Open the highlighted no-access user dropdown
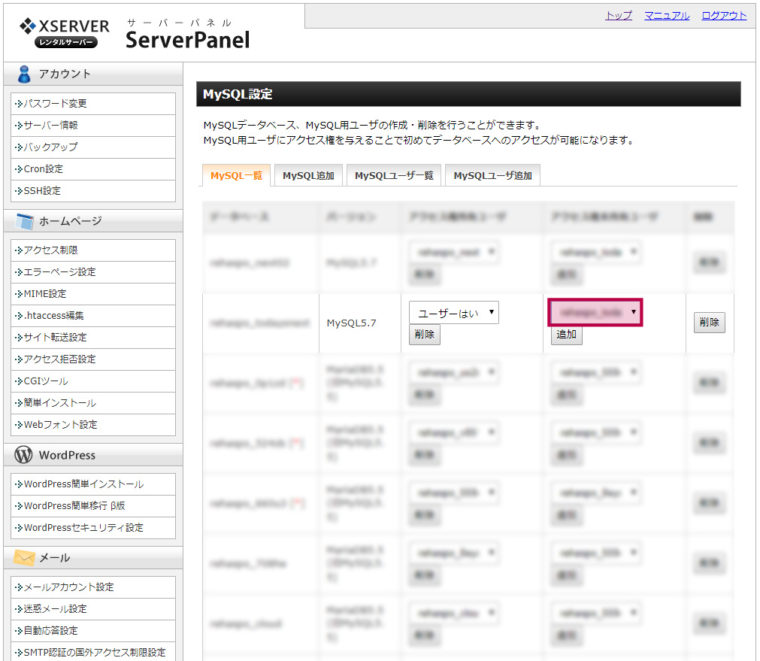The height and width of the screenshot is (661, 760). click(x=595, y=312)
